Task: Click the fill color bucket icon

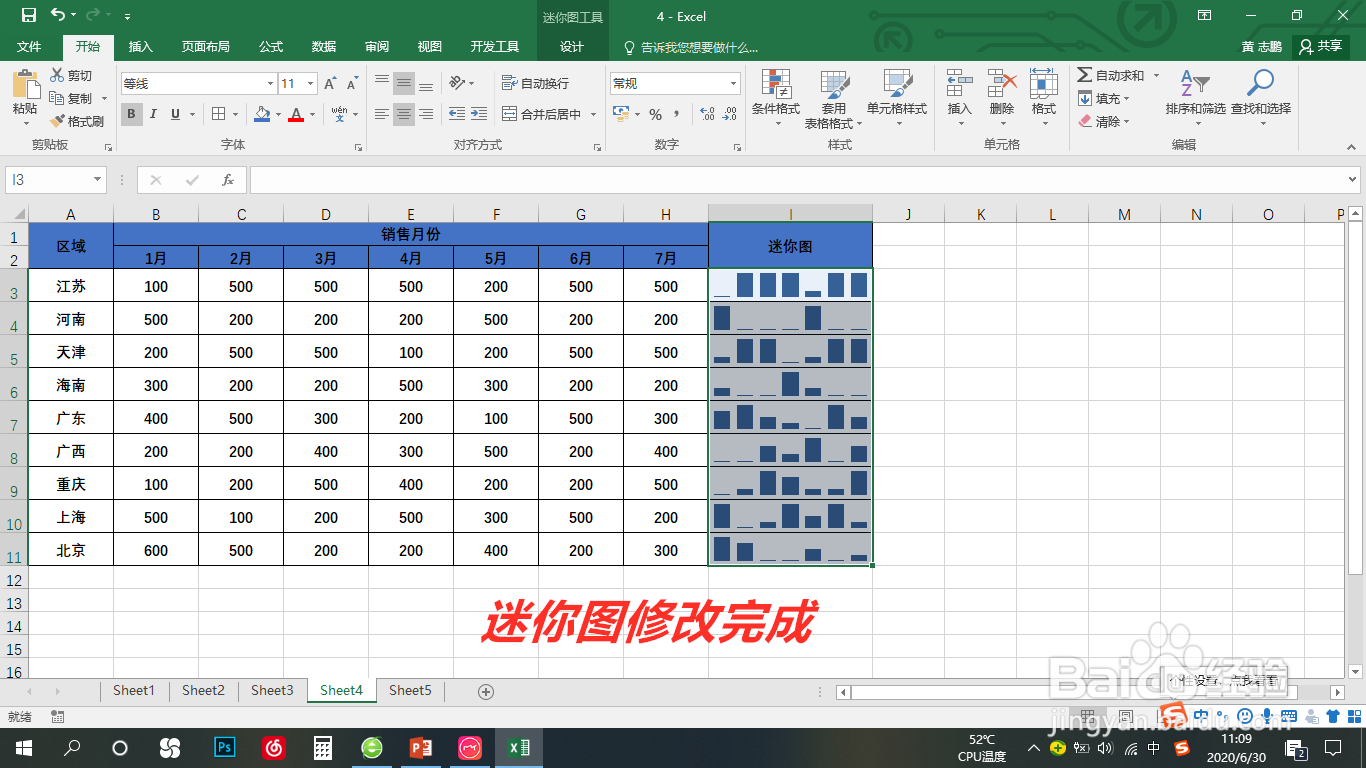Action: point(262,114)
